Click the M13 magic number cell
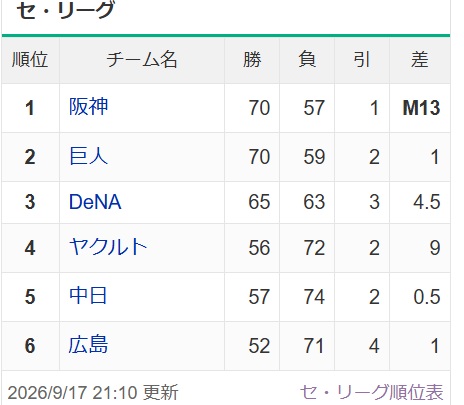The height and width of the screenshot is (405, 464). click(x=421, y=108)
